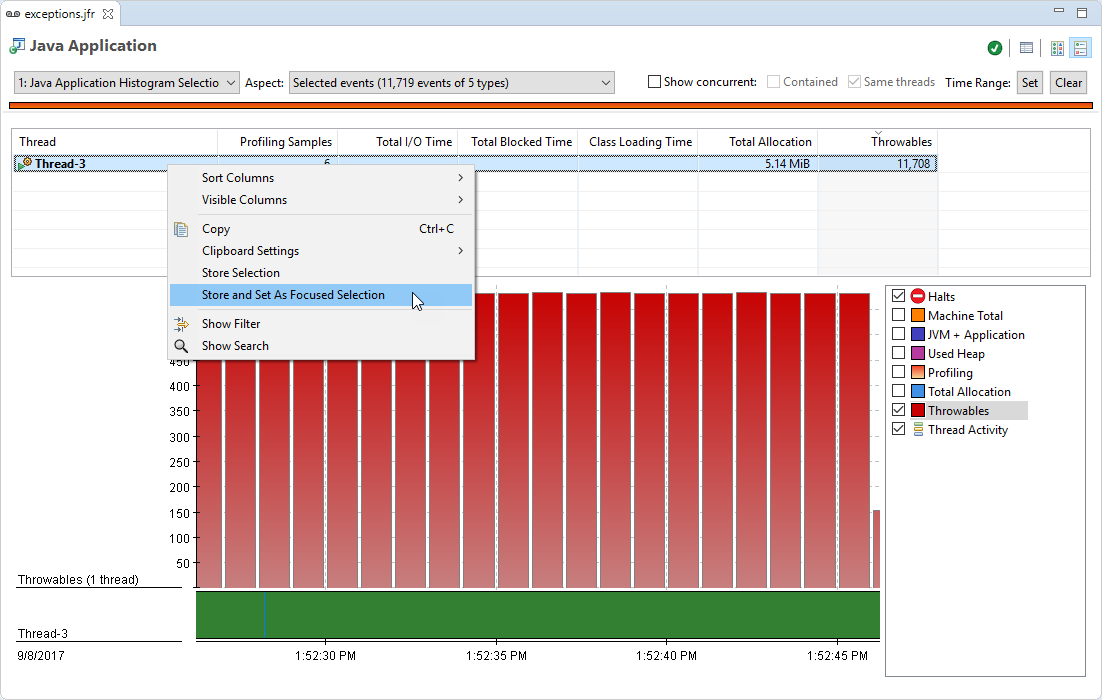Minimize the editor area
This screenshot has width=1102, height=700.
click(x=1059, y=11)
